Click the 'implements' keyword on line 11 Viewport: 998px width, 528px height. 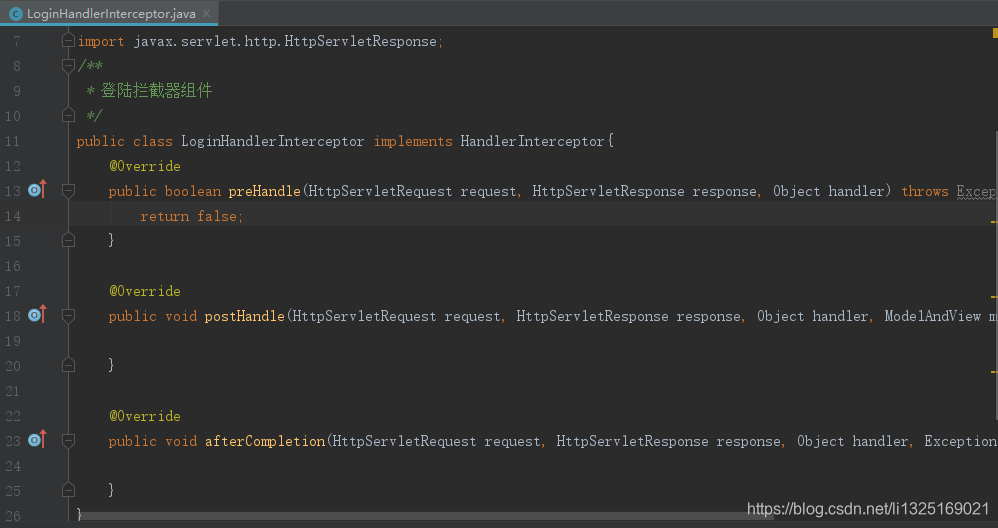pos(413,141)
